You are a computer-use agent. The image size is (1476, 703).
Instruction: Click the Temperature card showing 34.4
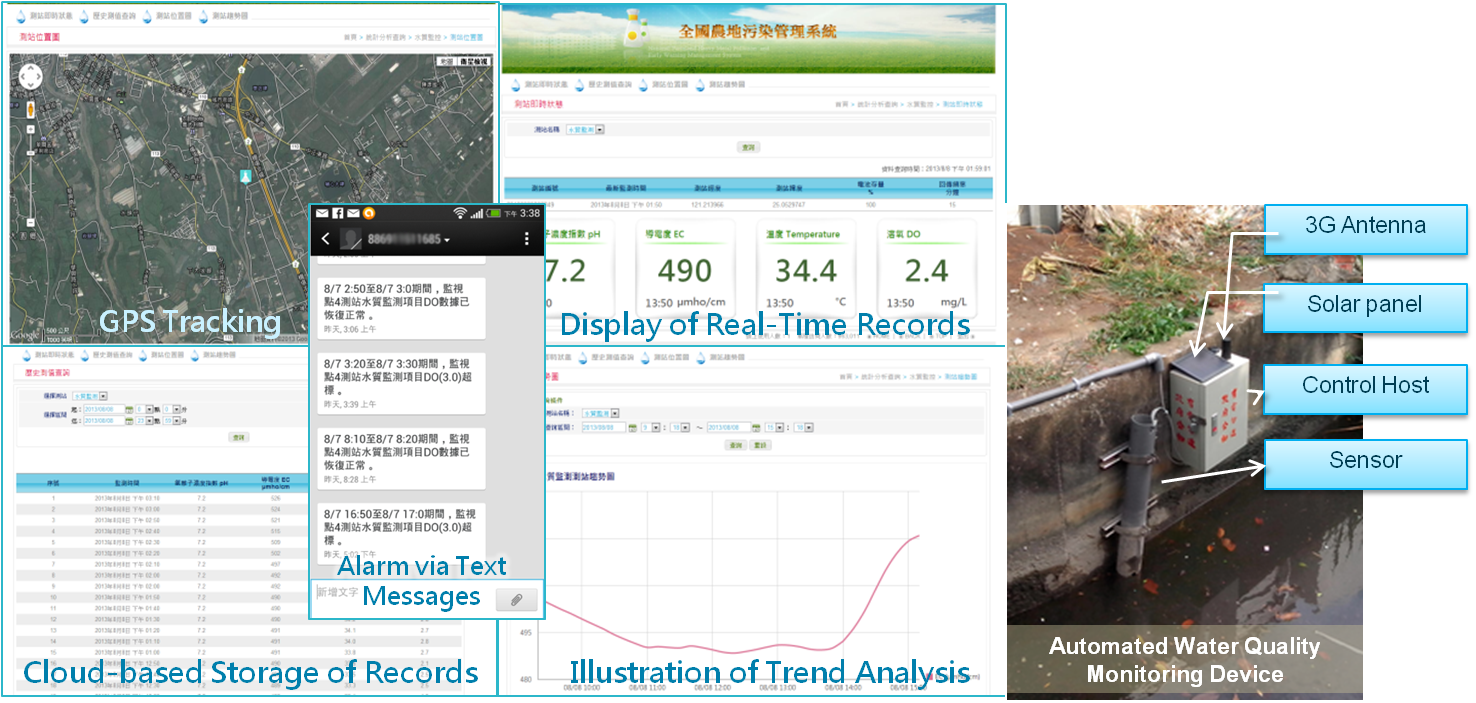(806, 268)
